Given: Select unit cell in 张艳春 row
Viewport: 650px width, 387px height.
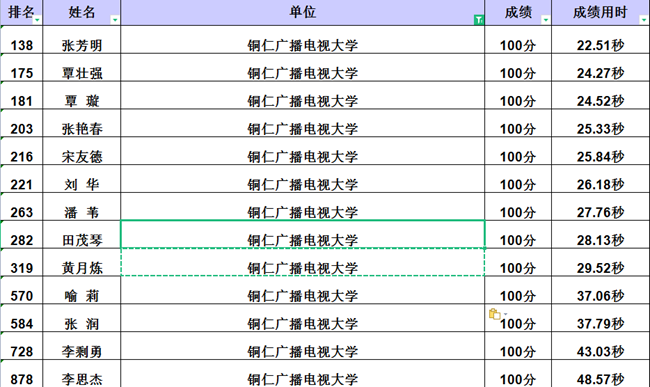Looking at the screenshot, I should click(x=303, y=123).
